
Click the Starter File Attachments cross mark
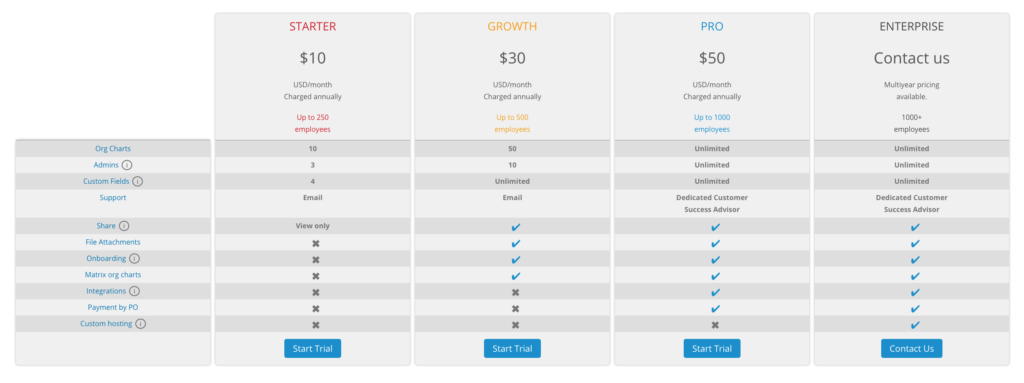315,243
